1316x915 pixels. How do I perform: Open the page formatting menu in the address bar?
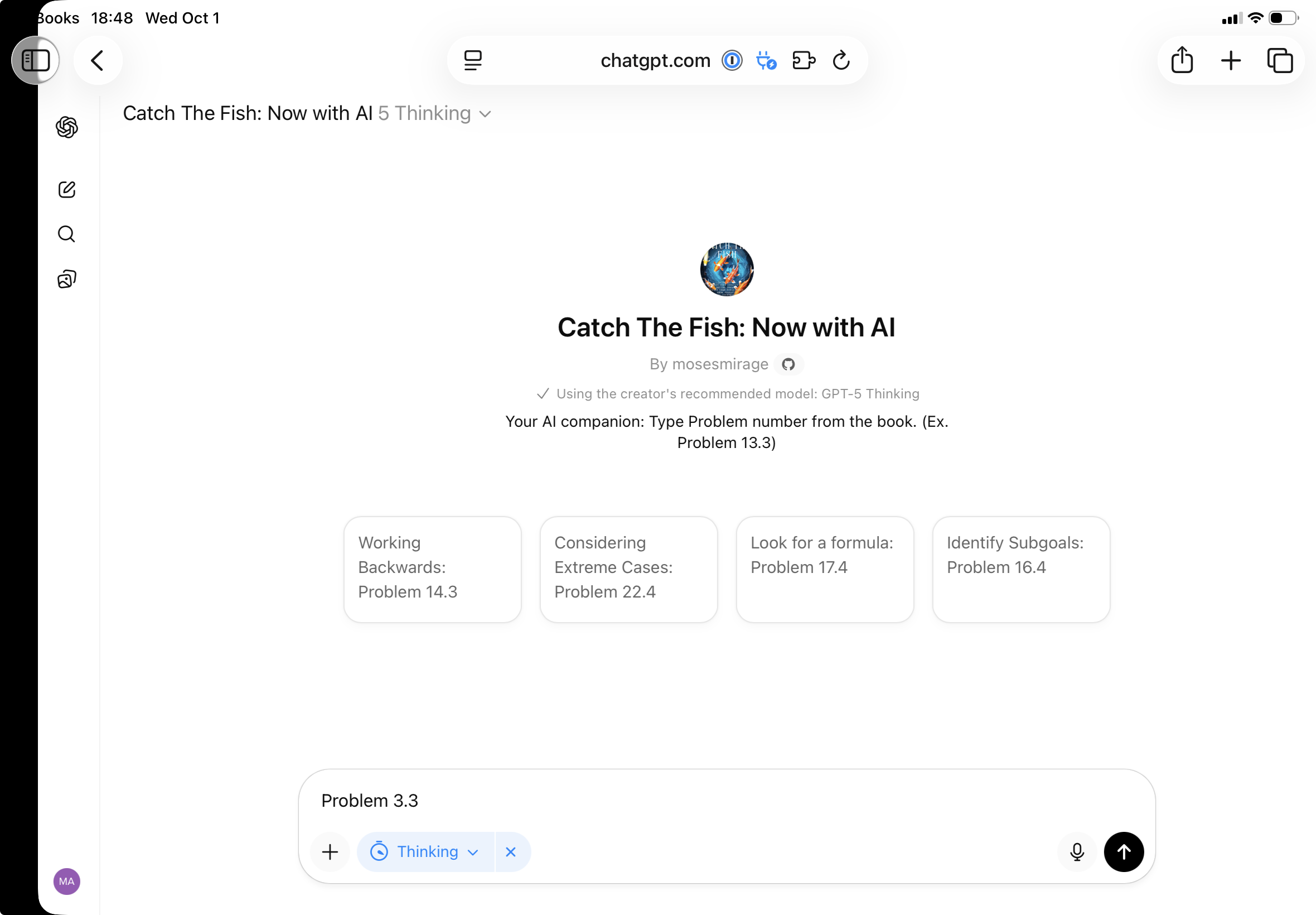tap(472, 60)
